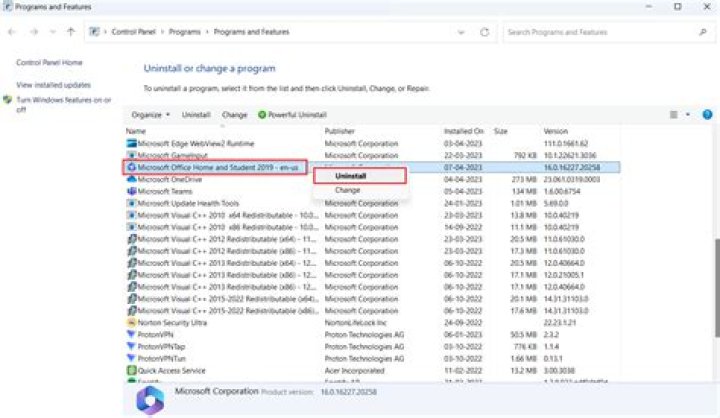This screenshot has width=720, height=418.
Task: Click the Control Panel address bar icon
Action: (x=94, y=32)
